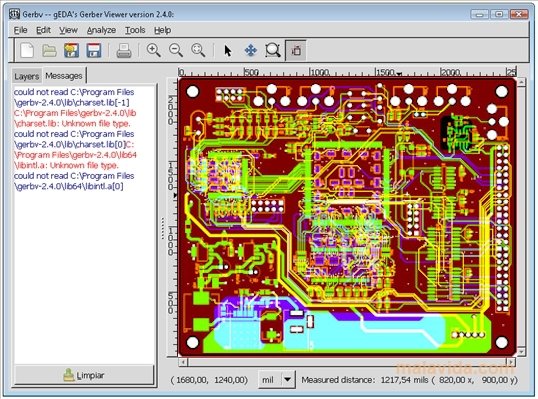Zoom out using magnifier minus icon
The height and width of the screenshot is (399, 538).
click(x=176, y=50)
